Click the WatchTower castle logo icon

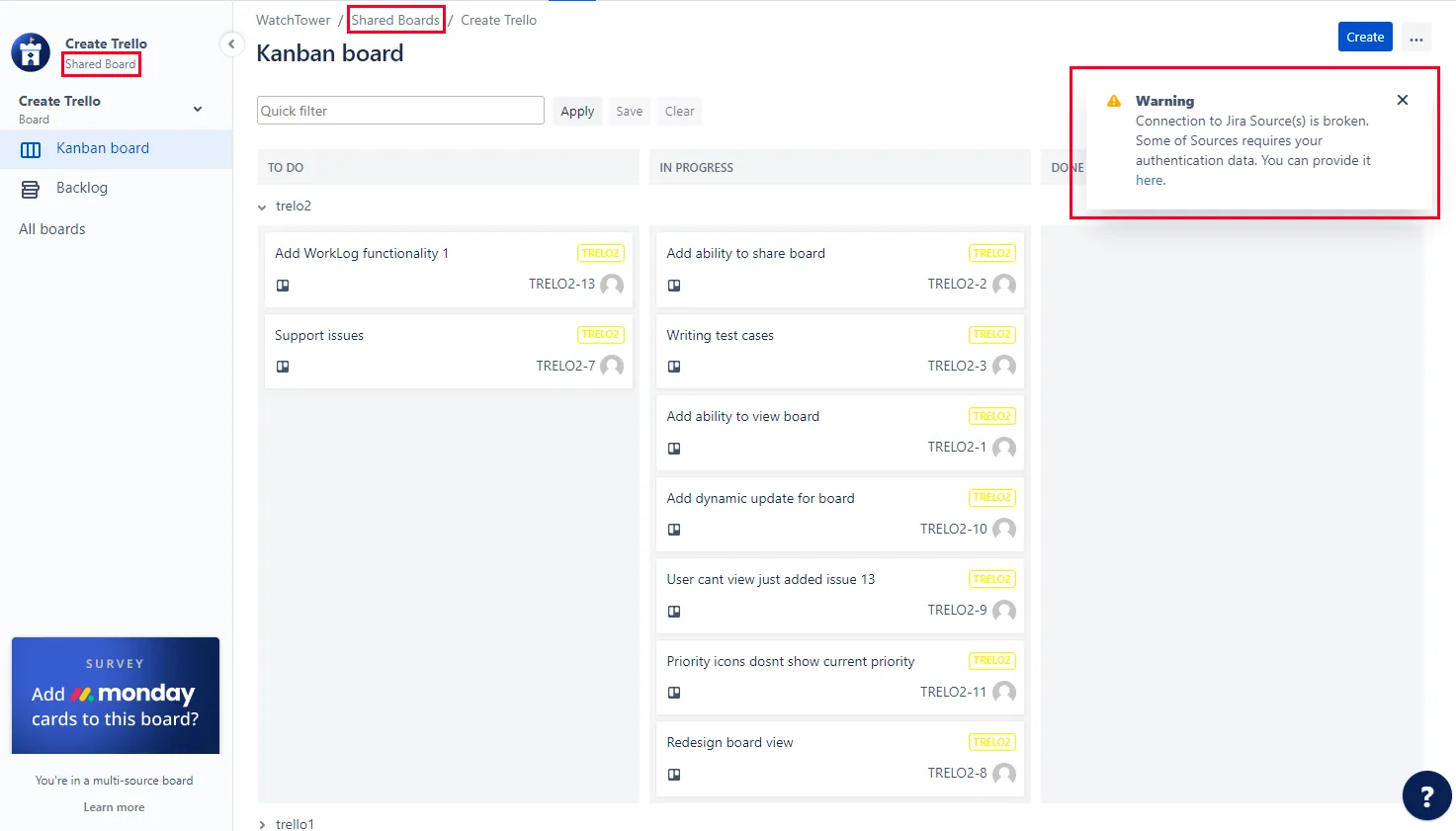(x=31, y=53)
